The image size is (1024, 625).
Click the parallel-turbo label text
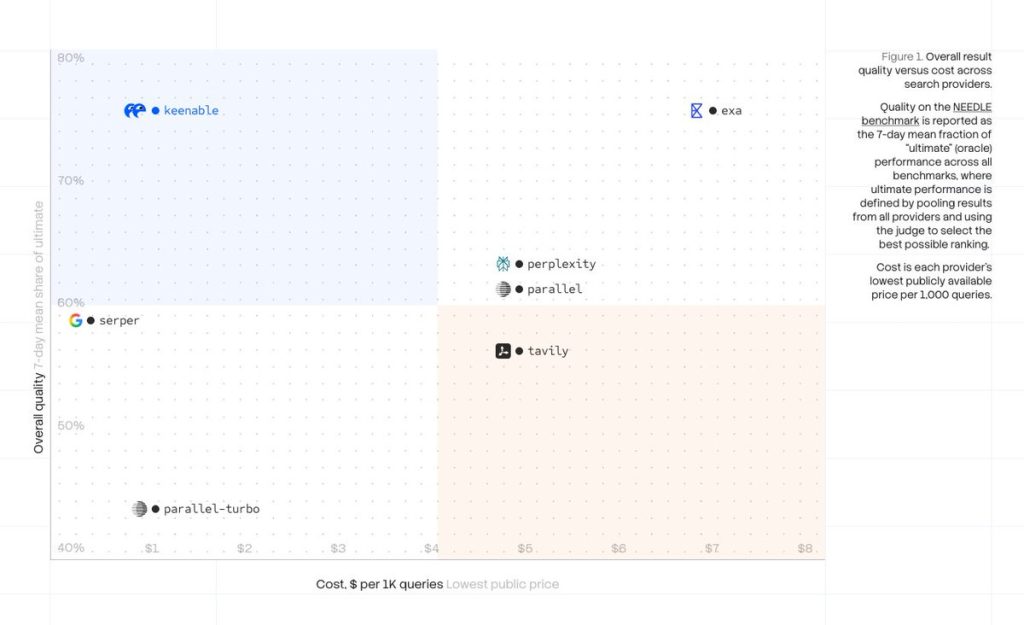pos(212,509)
